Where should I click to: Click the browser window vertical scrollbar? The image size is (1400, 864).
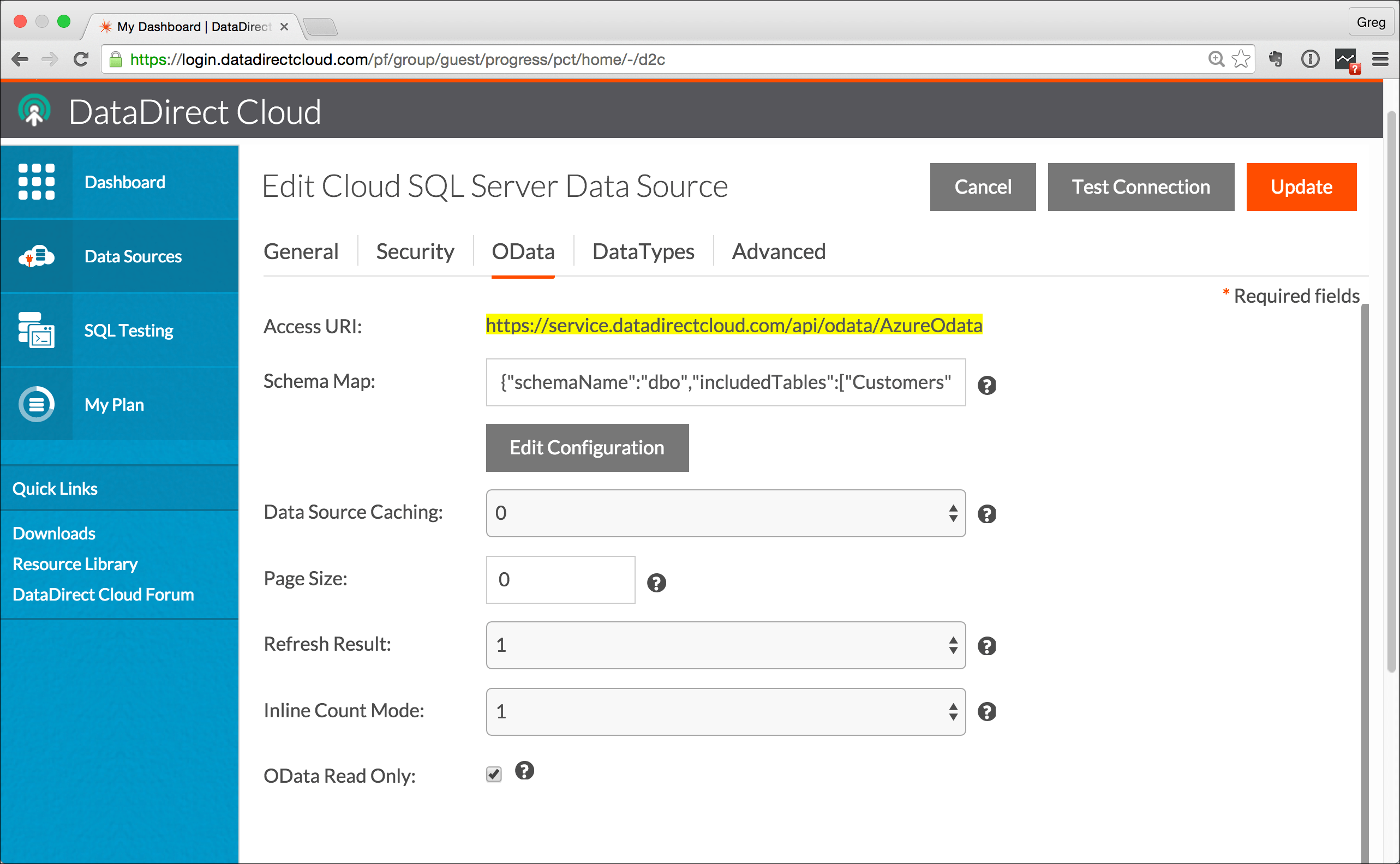(x=1391, y=392)
